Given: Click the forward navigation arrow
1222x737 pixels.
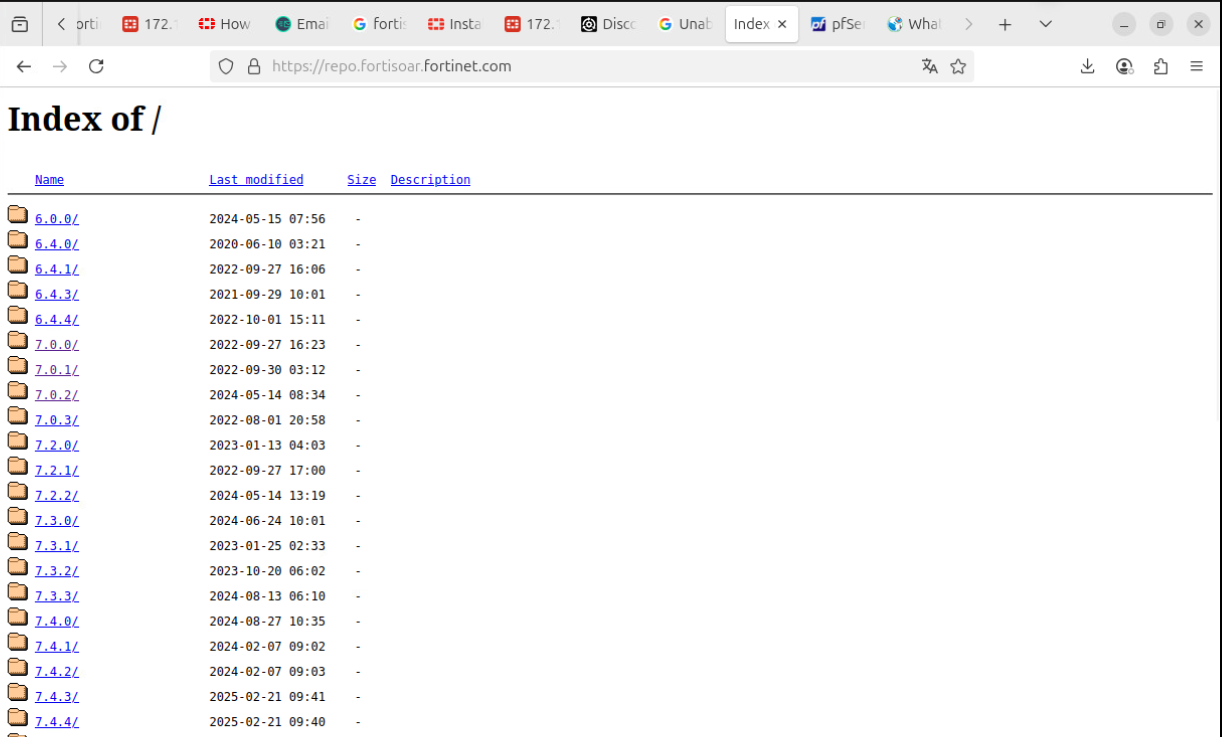Looking at the screenshot, I should [x=60, y=66].
